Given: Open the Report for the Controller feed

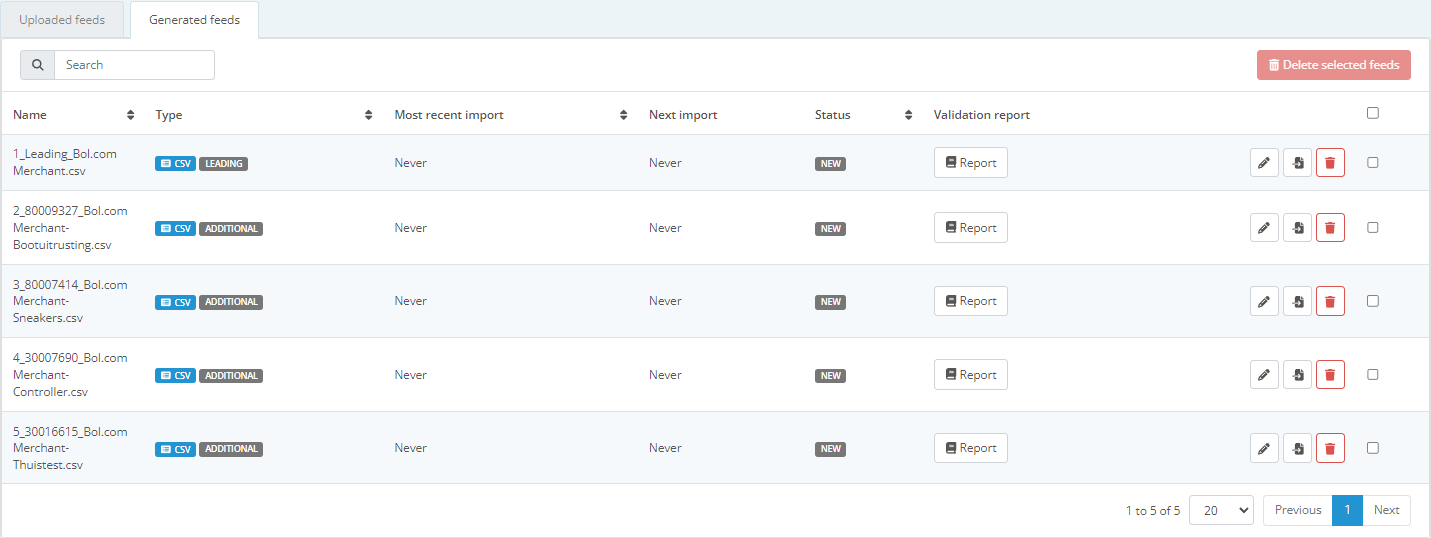Looking at the screenshot, I should tap(970, 375).
